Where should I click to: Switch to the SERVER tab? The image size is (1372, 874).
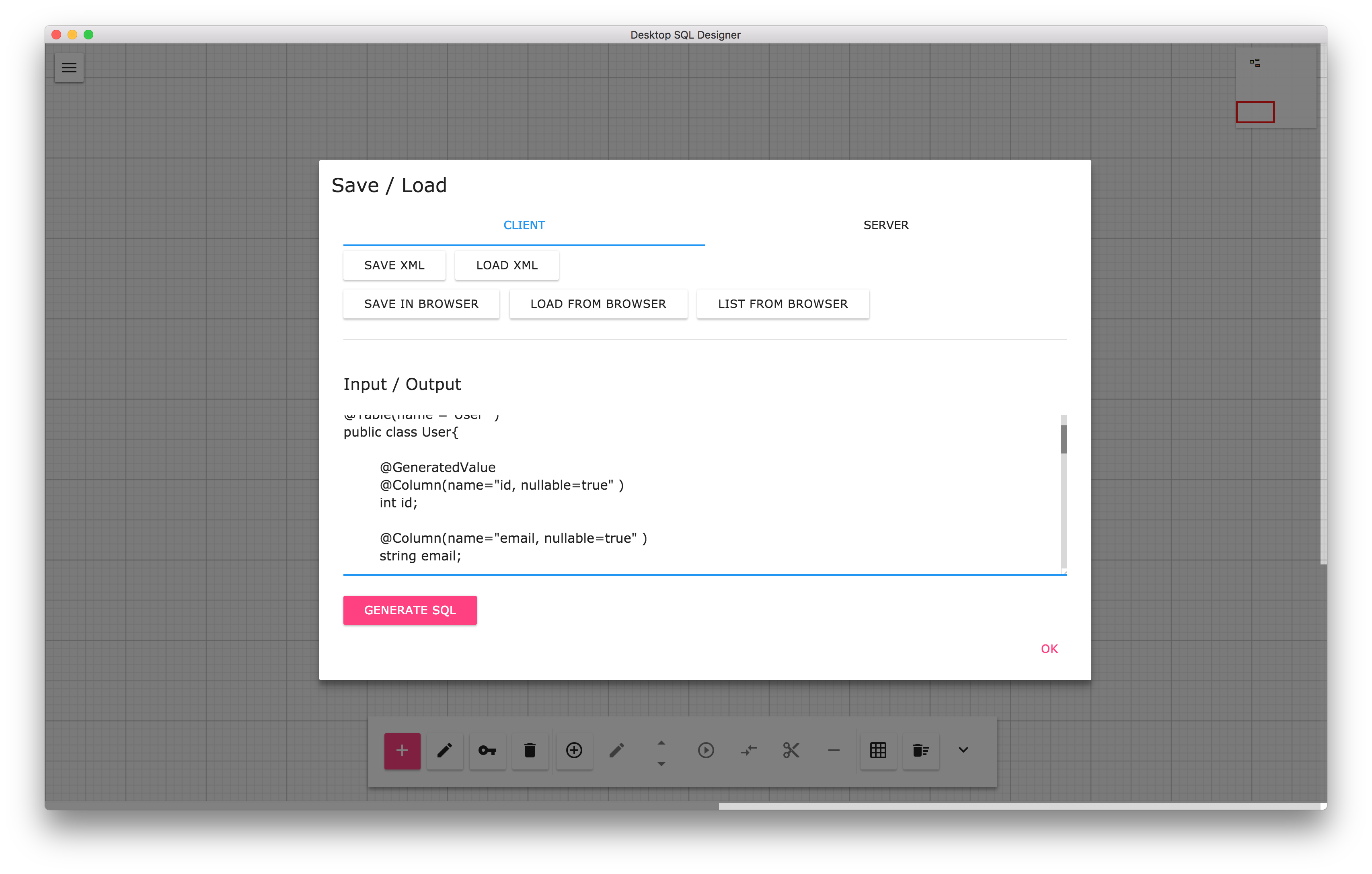[x=885, y=225]
